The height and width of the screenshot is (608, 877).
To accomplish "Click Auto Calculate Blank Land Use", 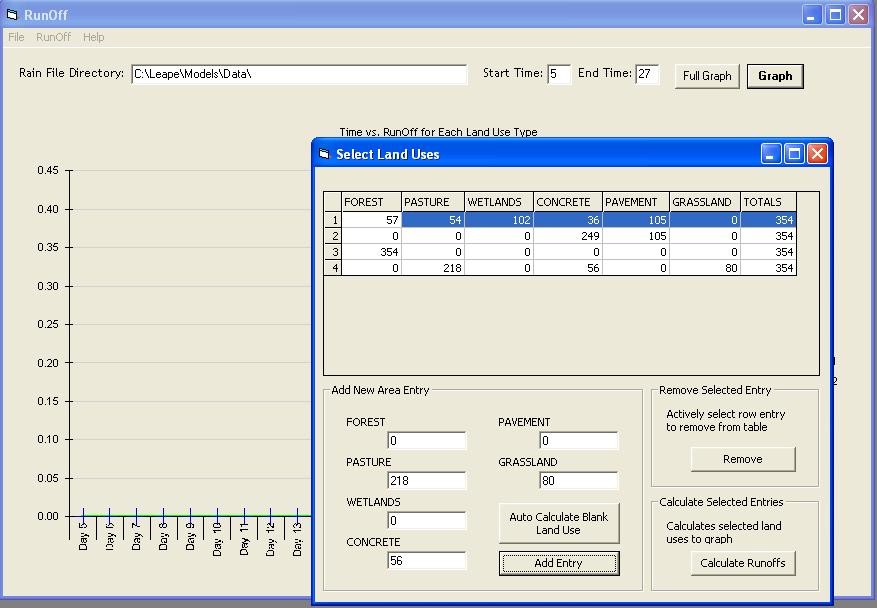I will (558, 522).
